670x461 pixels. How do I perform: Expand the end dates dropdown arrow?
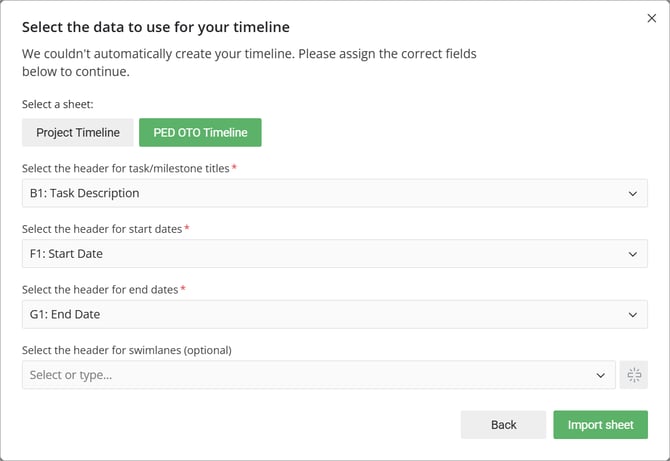[x=632, y=315]
